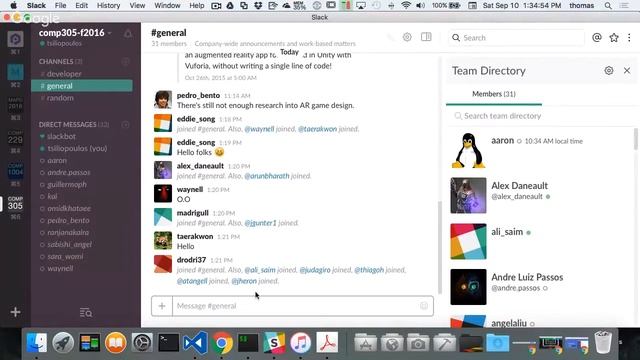
Task: Open the History menu
Action: coord(109,6)
